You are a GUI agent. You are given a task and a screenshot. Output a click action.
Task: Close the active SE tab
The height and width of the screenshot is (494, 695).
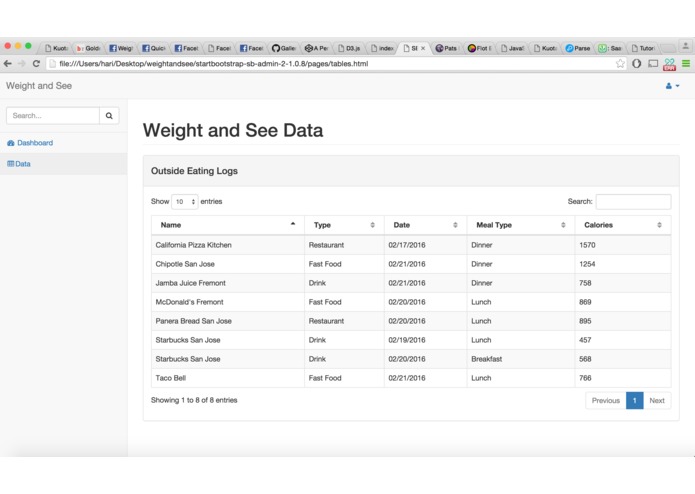pos(423,48)
